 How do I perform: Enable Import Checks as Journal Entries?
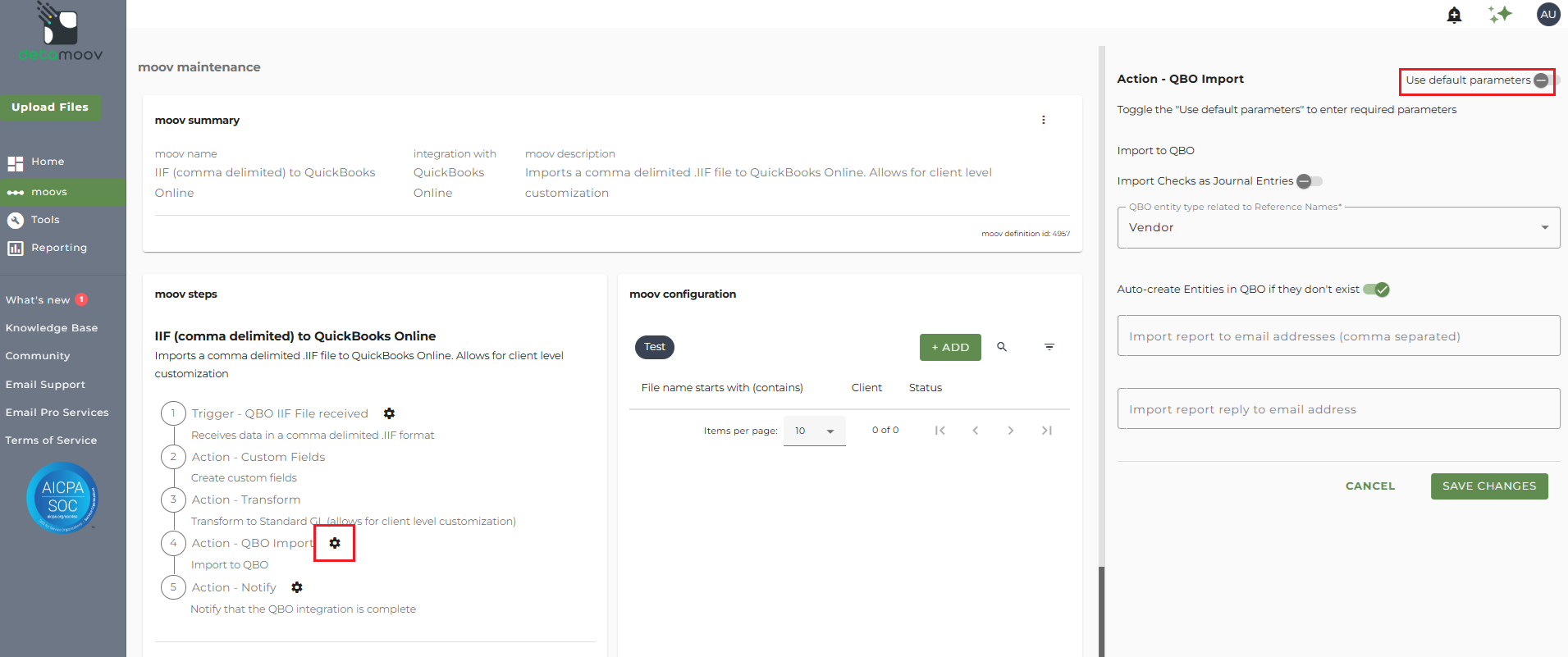[x=1310, y=181]
